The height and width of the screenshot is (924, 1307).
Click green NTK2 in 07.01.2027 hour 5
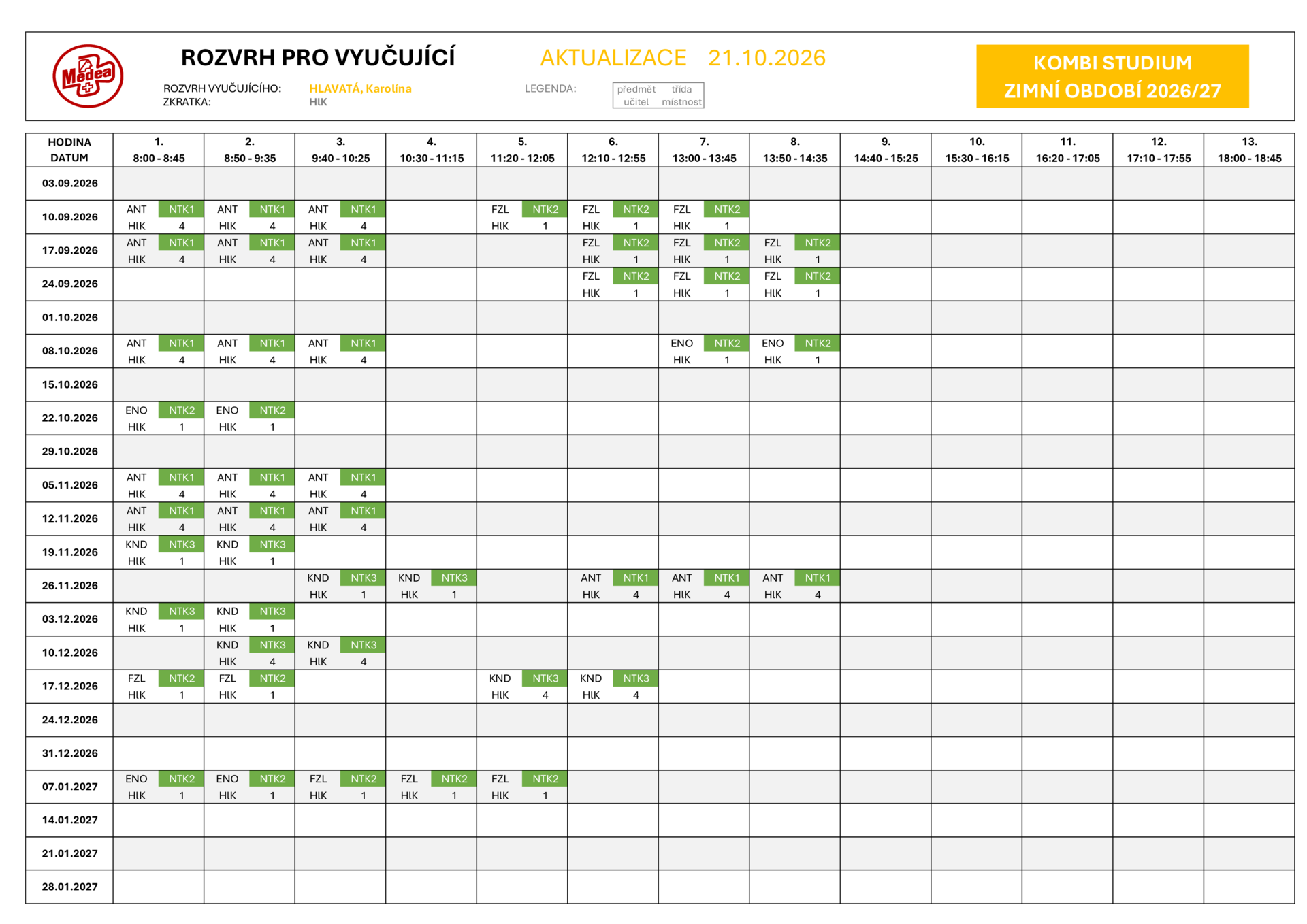click(545, 779)
